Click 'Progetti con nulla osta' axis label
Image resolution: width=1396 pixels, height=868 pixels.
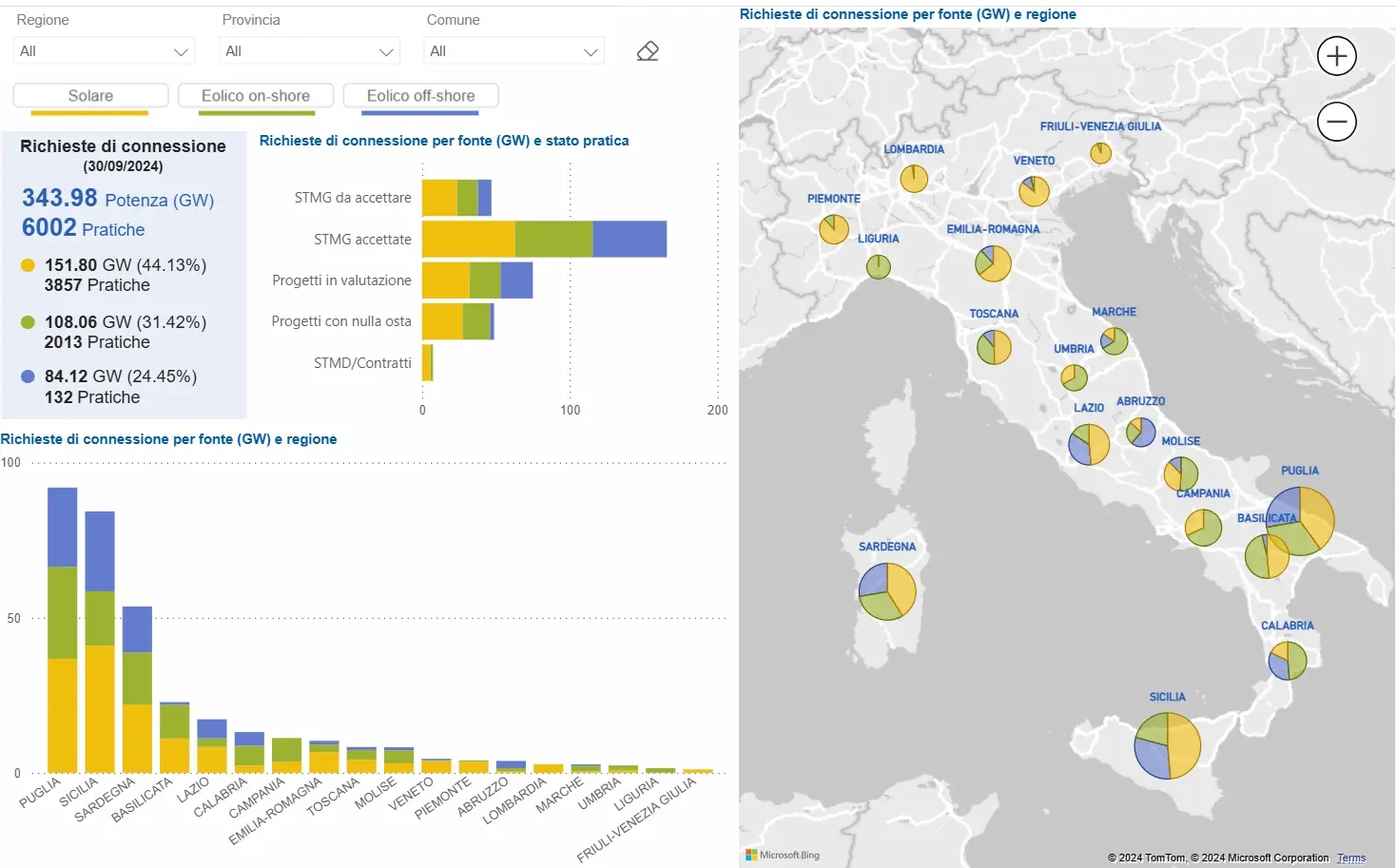click(x=341, y=321)
